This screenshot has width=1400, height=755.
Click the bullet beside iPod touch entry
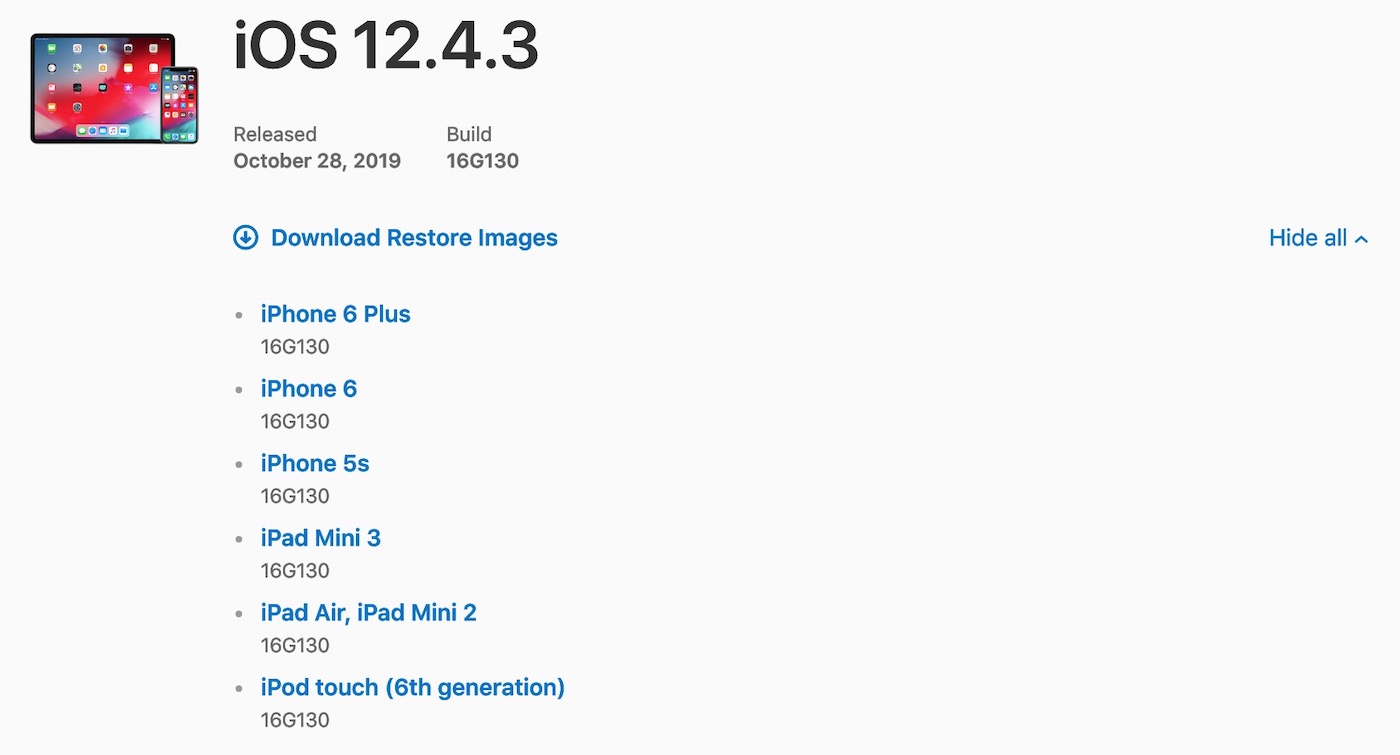tap(239, 688)
